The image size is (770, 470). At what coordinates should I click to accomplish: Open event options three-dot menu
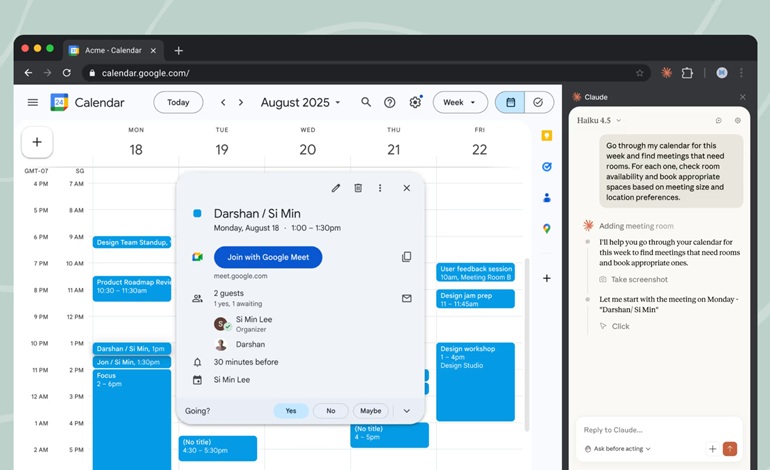click(380, 188)
